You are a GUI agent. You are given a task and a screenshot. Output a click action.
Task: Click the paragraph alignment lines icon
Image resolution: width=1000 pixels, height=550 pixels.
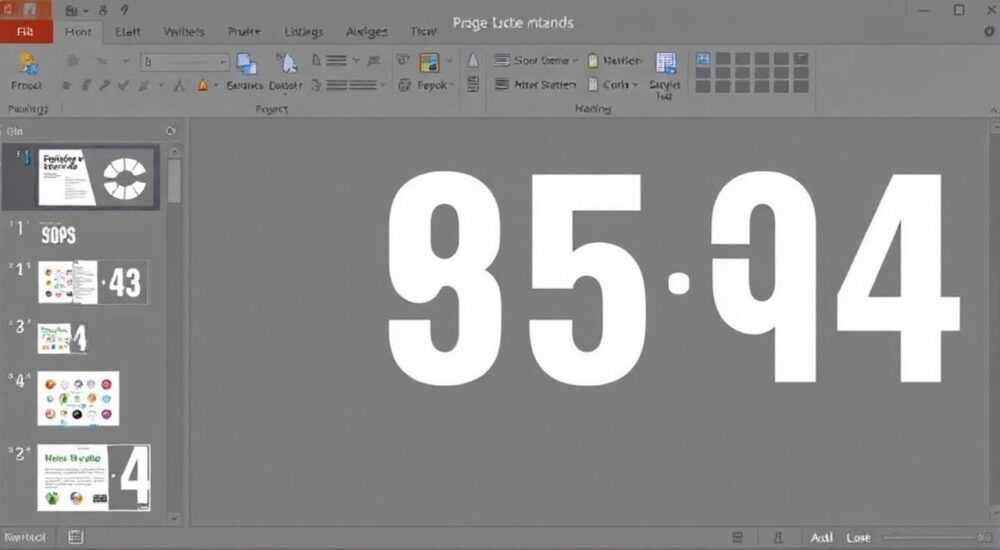tap(351, 85)
